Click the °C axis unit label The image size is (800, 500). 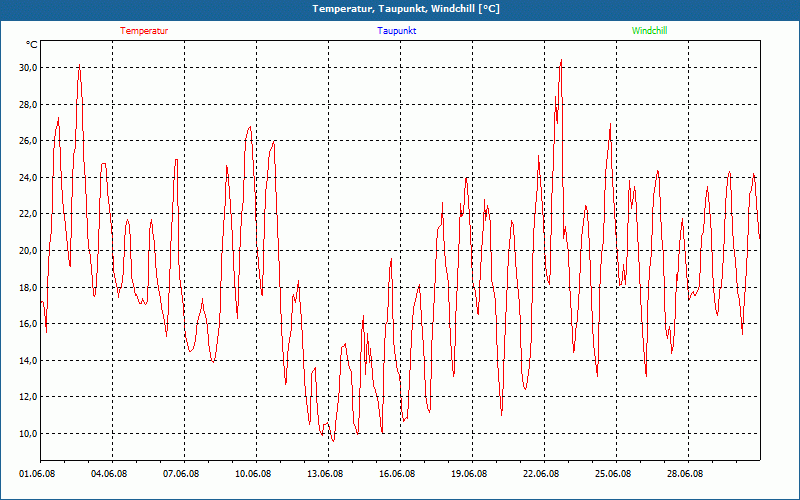[32, 45]
